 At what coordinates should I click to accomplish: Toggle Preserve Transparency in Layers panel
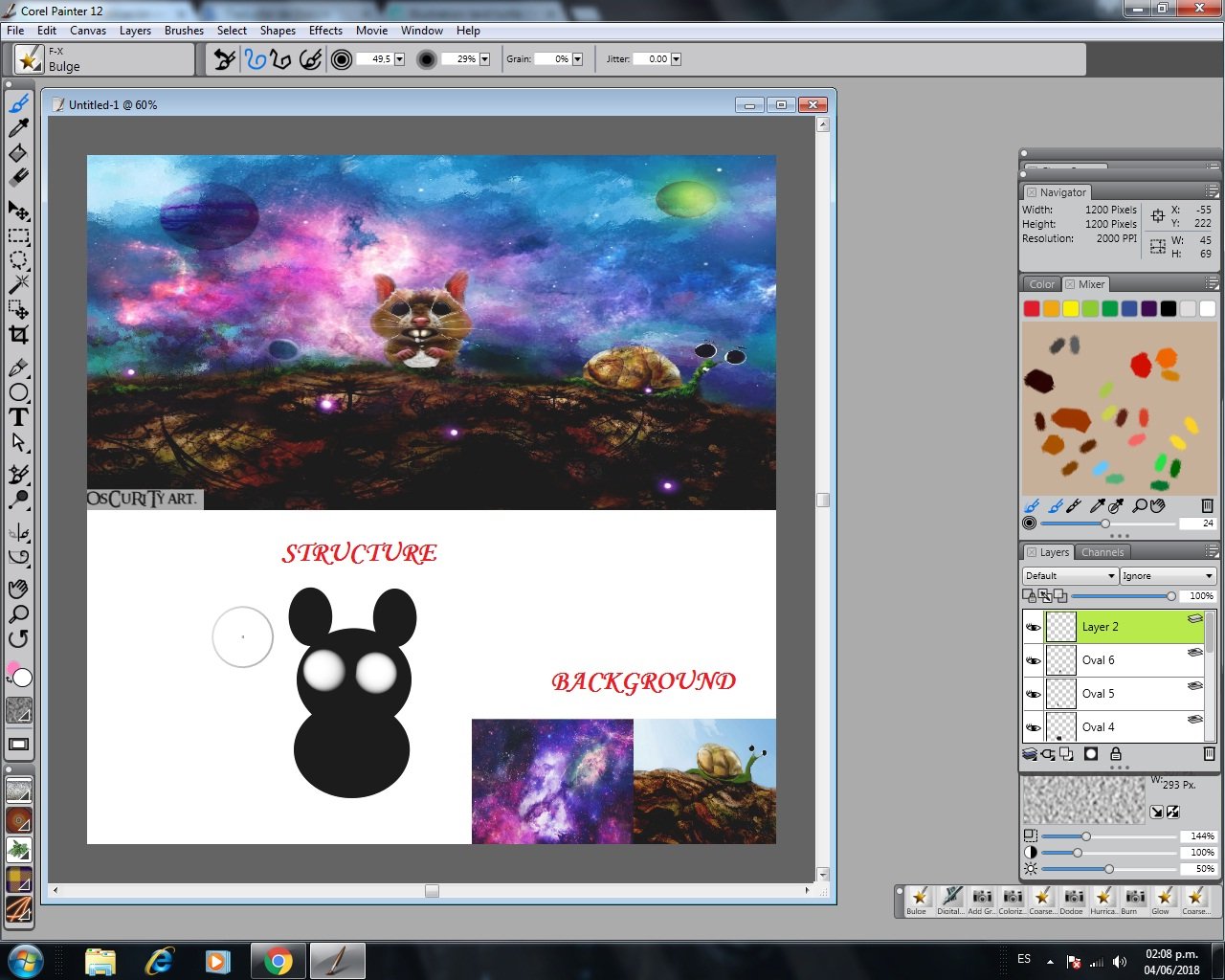pos(1030,595)
